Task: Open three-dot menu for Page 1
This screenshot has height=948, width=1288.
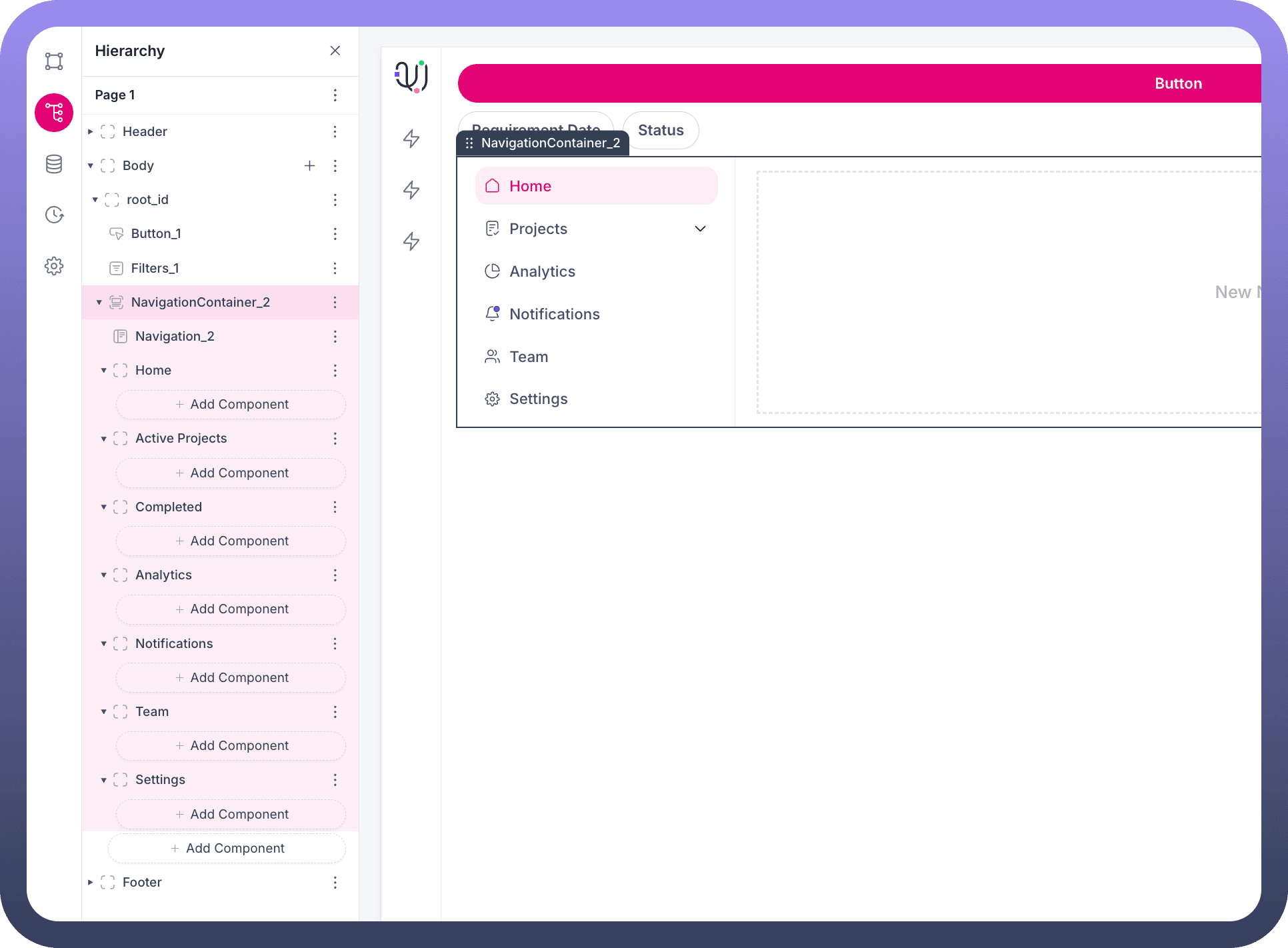Action: click(x=335, y=95)
